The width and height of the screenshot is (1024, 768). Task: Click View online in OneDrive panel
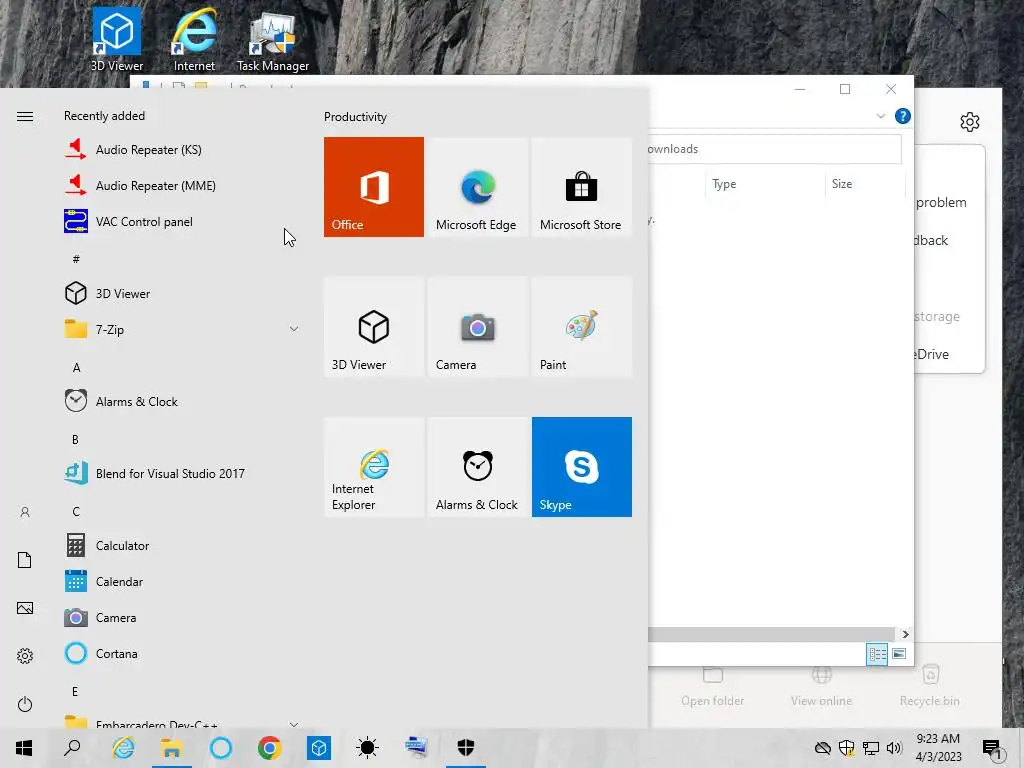click(x=822, y=686)
